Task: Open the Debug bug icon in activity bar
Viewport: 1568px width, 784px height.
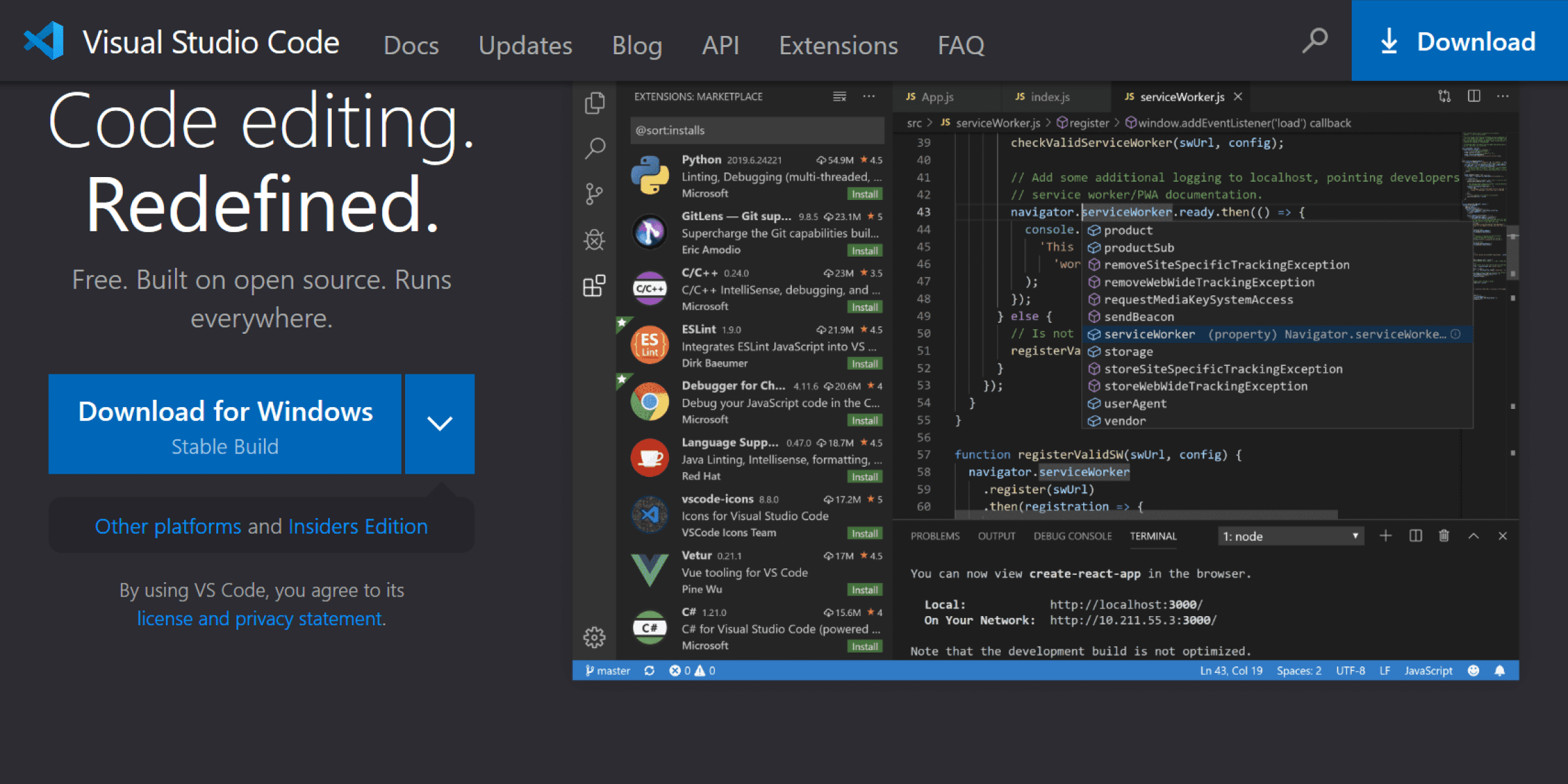Action: [595, 240]
